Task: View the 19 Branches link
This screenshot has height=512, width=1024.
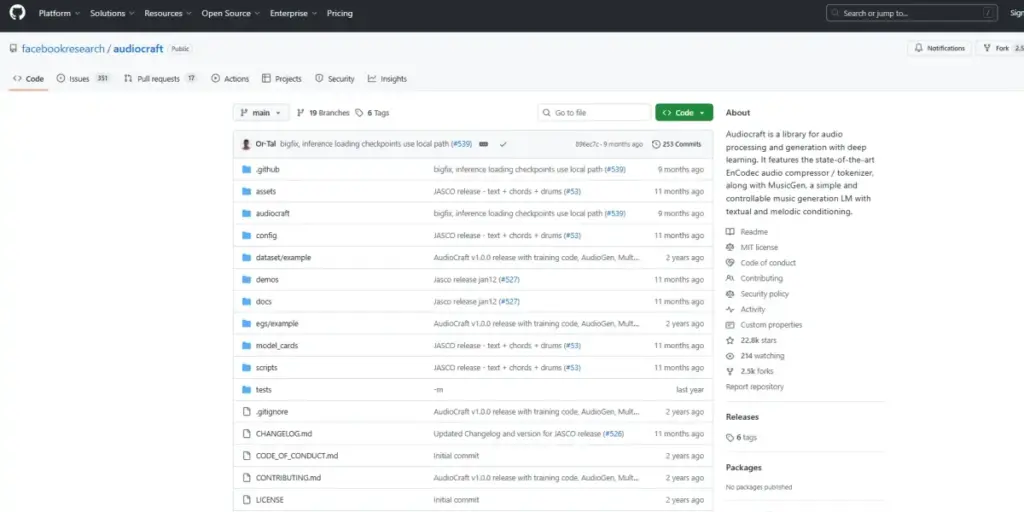Action: pyautogui.click(x=323, y=112)
